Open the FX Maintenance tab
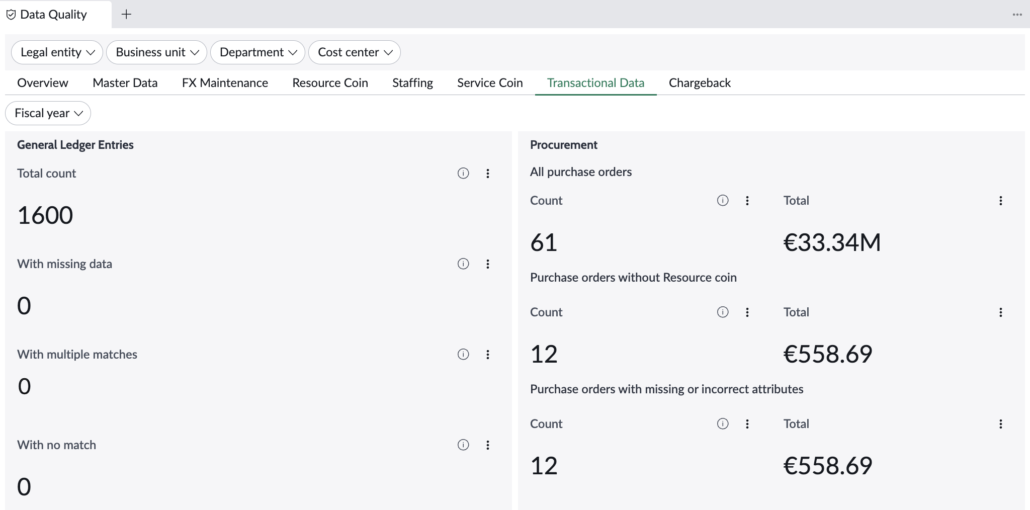Viewport: 1030px width, 510px height. pos(225,83)
